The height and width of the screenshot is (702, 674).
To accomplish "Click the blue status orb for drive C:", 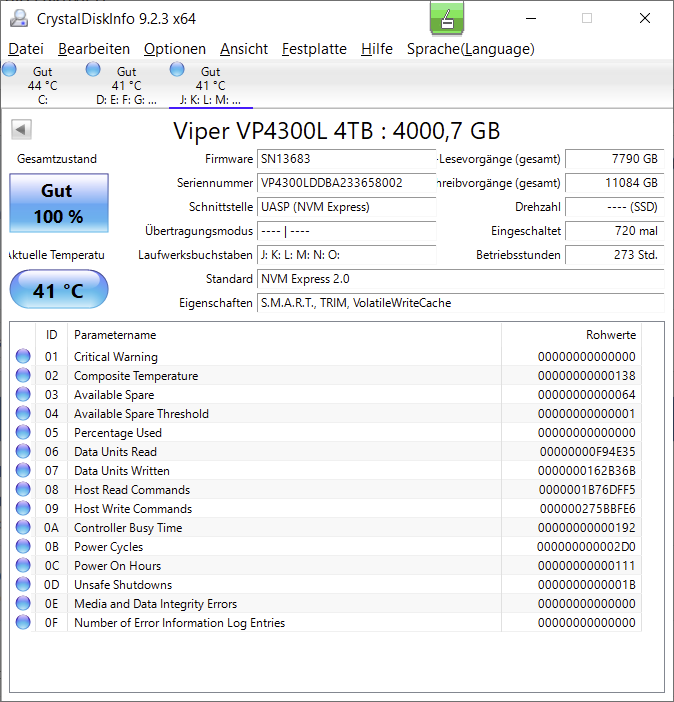I will [9, 69].
